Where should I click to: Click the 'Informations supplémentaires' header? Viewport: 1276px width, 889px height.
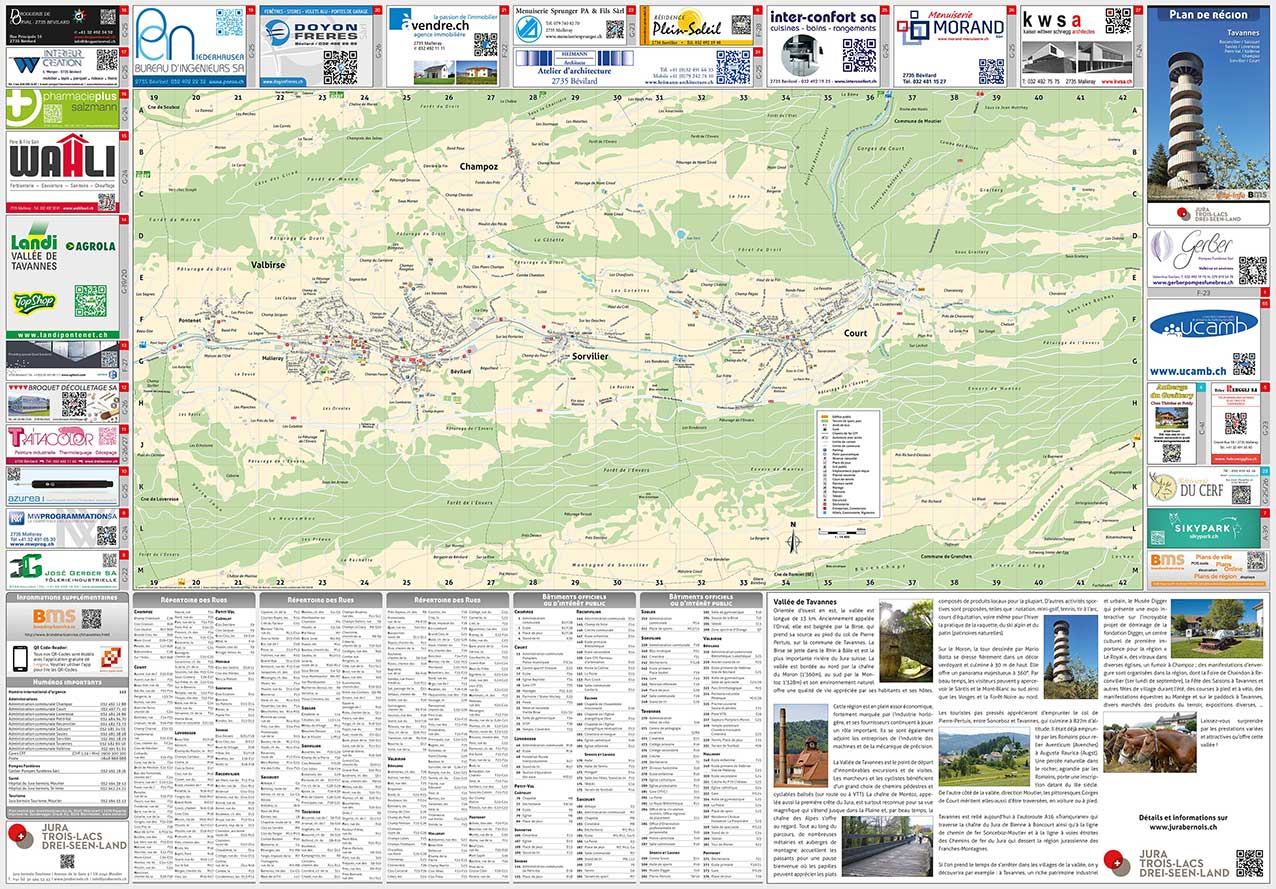tap(67, 597)
